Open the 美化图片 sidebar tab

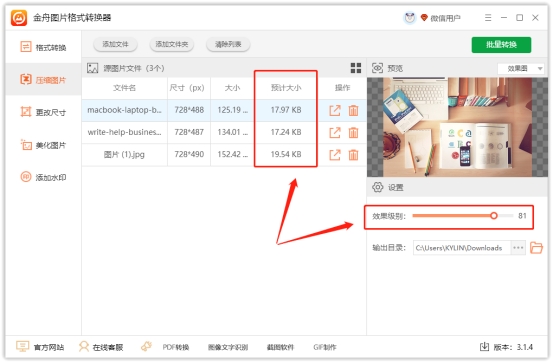[43, 145]
